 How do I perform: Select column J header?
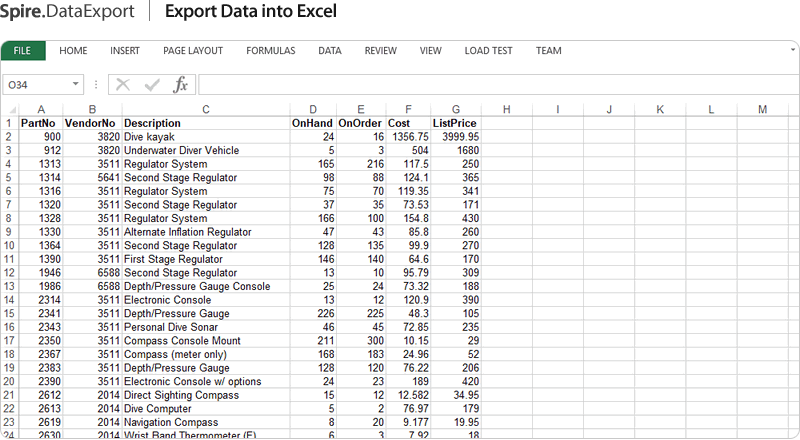609,109
